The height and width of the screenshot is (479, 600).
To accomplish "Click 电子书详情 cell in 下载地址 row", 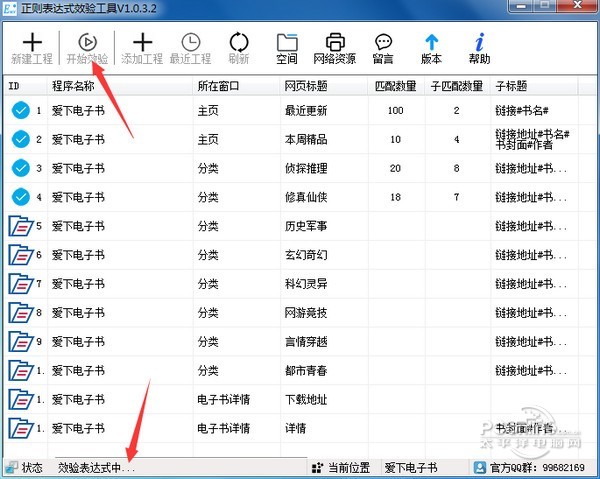I will [223, 399].
